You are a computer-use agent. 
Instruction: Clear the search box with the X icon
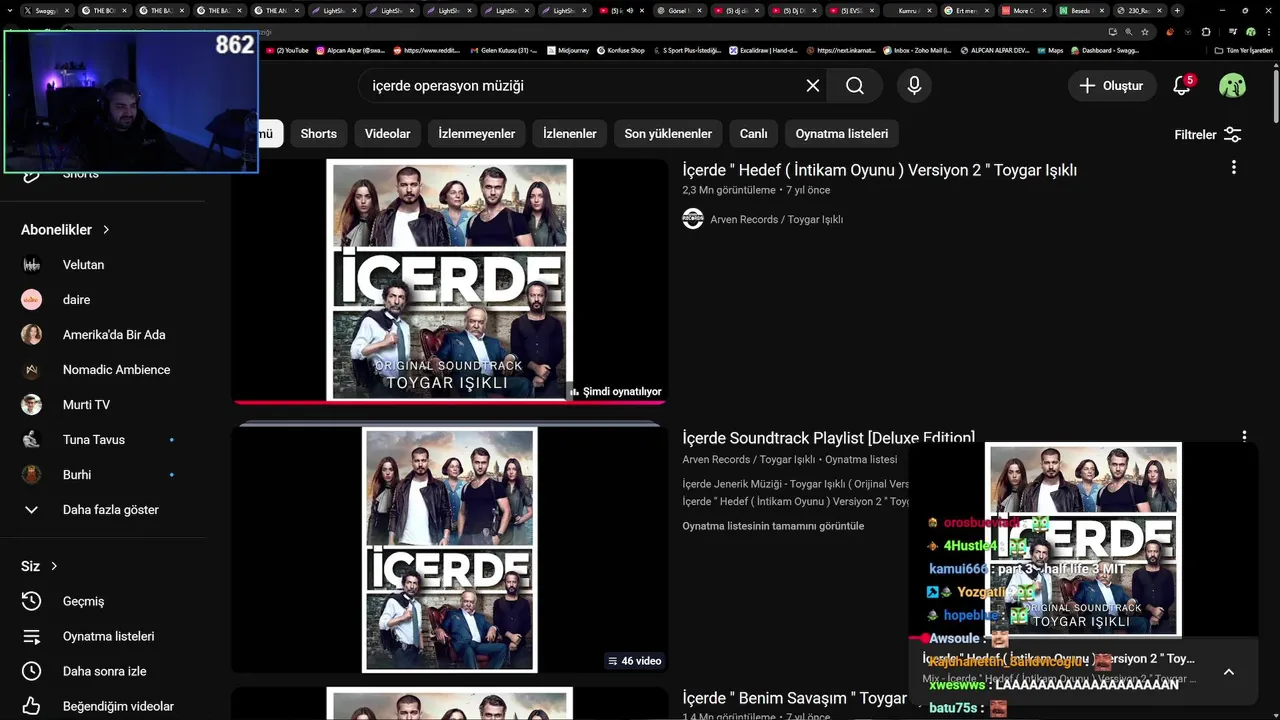tap(813, 86)
